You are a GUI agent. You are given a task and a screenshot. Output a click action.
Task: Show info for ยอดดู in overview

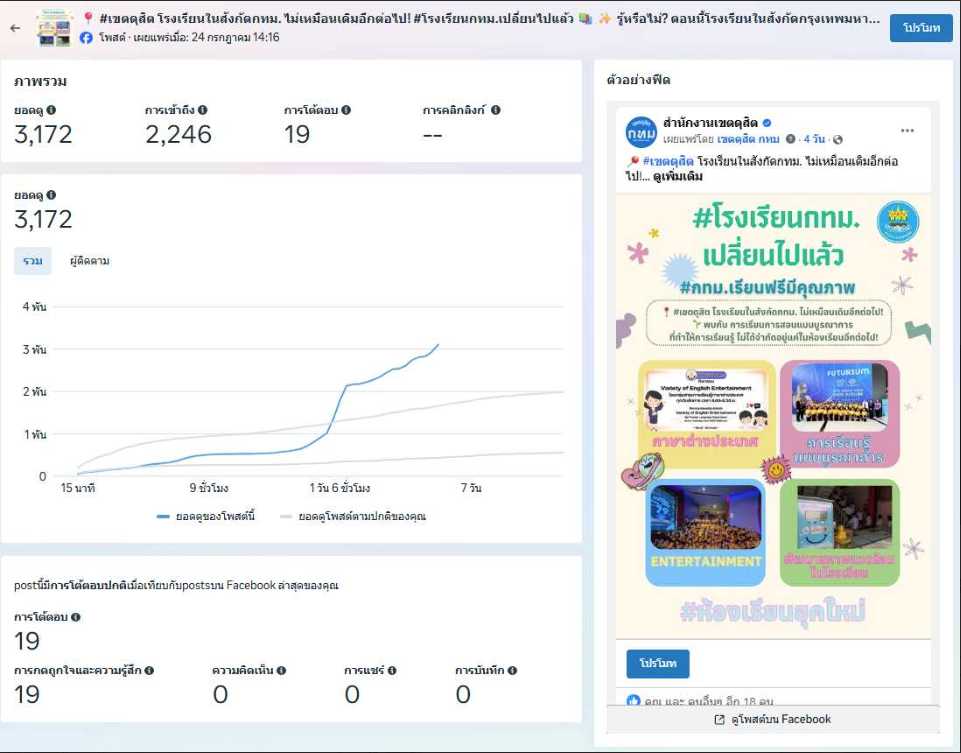coord(51,110)
